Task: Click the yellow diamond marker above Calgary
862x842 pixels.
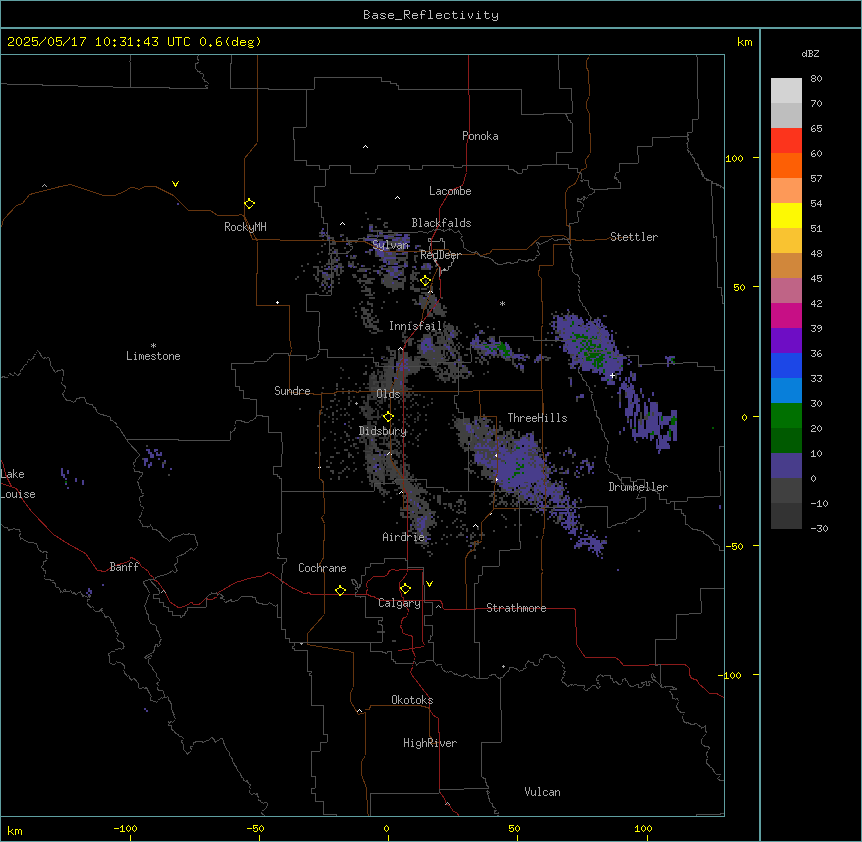Action: click(405, 589)
